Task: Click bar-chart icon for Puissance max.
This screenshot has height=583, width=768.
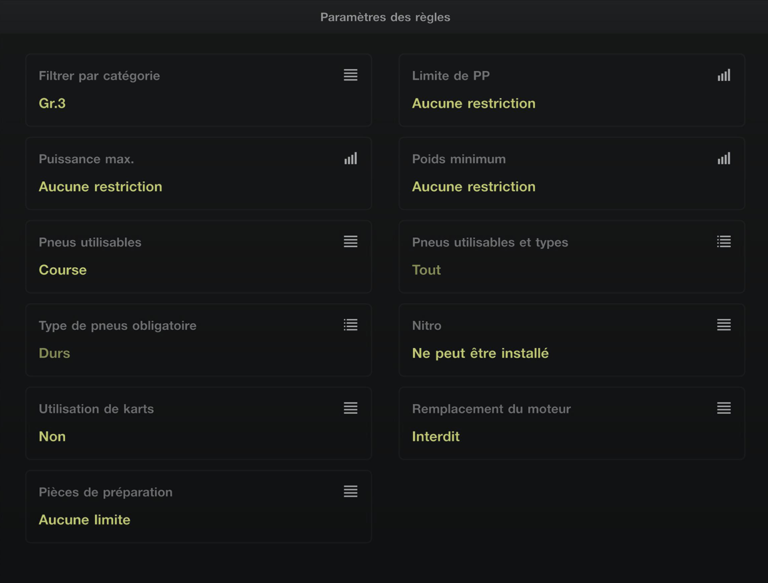Action: click(x=350, y=158)
